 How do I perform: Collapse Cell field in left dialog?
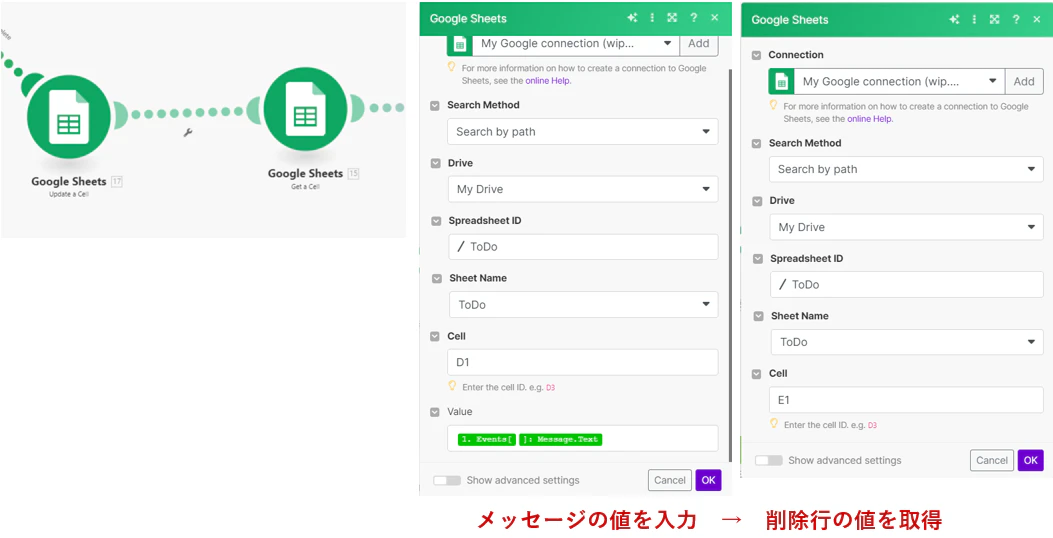(x=434, y=336)
